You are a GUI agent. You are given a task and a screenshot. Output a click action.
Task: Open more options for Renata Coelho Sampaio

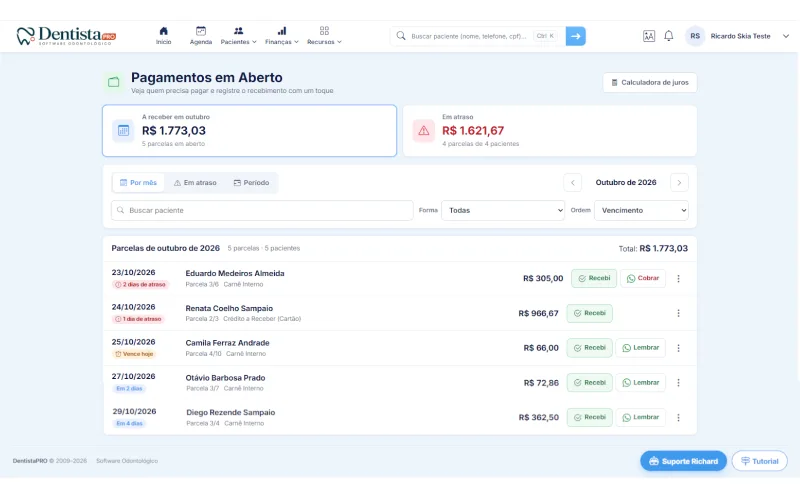tap(678, 313)
